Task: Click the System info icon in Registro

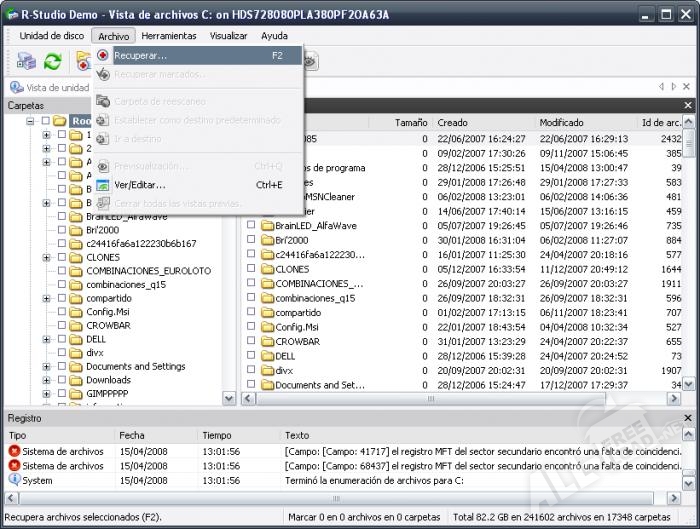Action: [x=14, y=479]
